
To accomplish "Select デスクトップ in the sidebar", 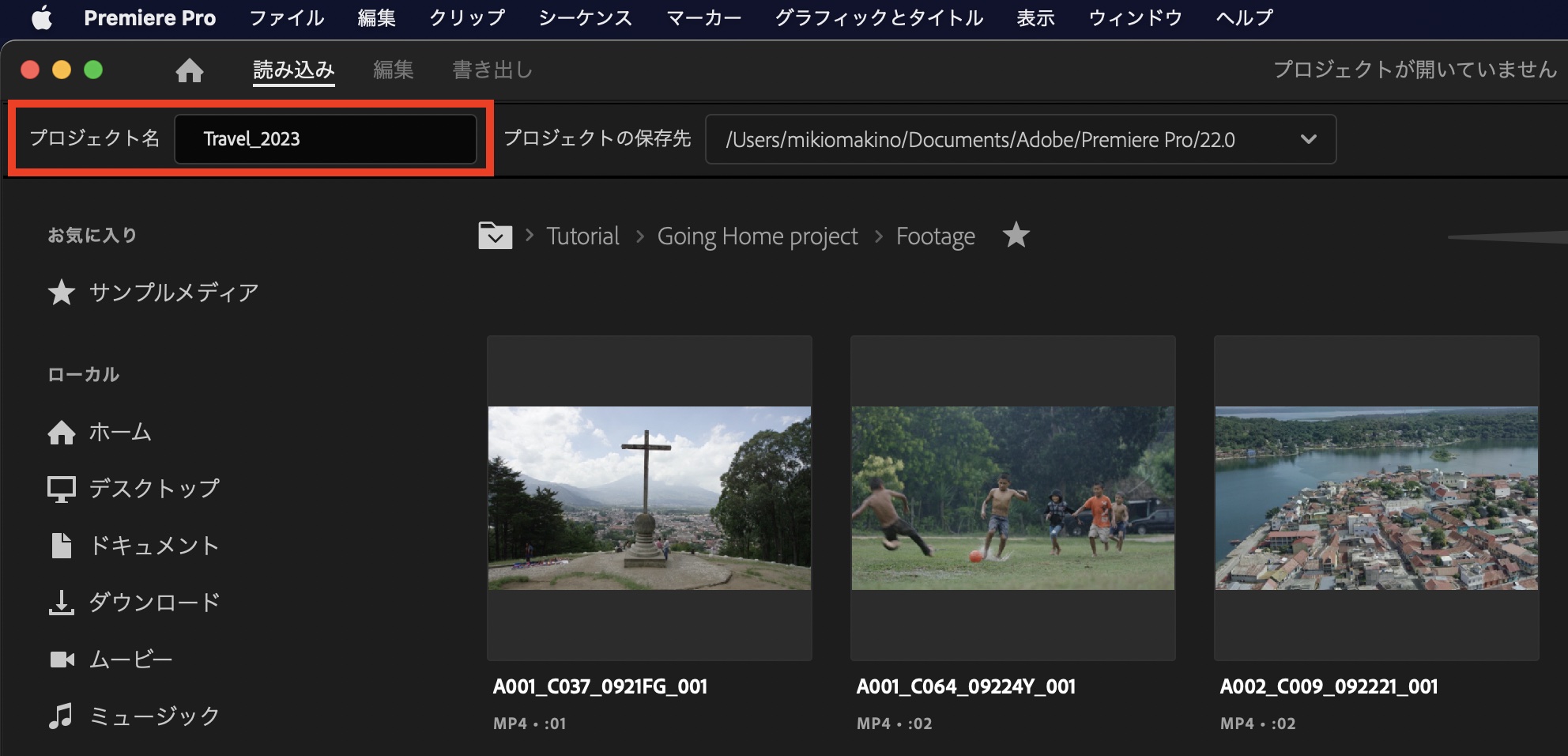I will 154,490.
